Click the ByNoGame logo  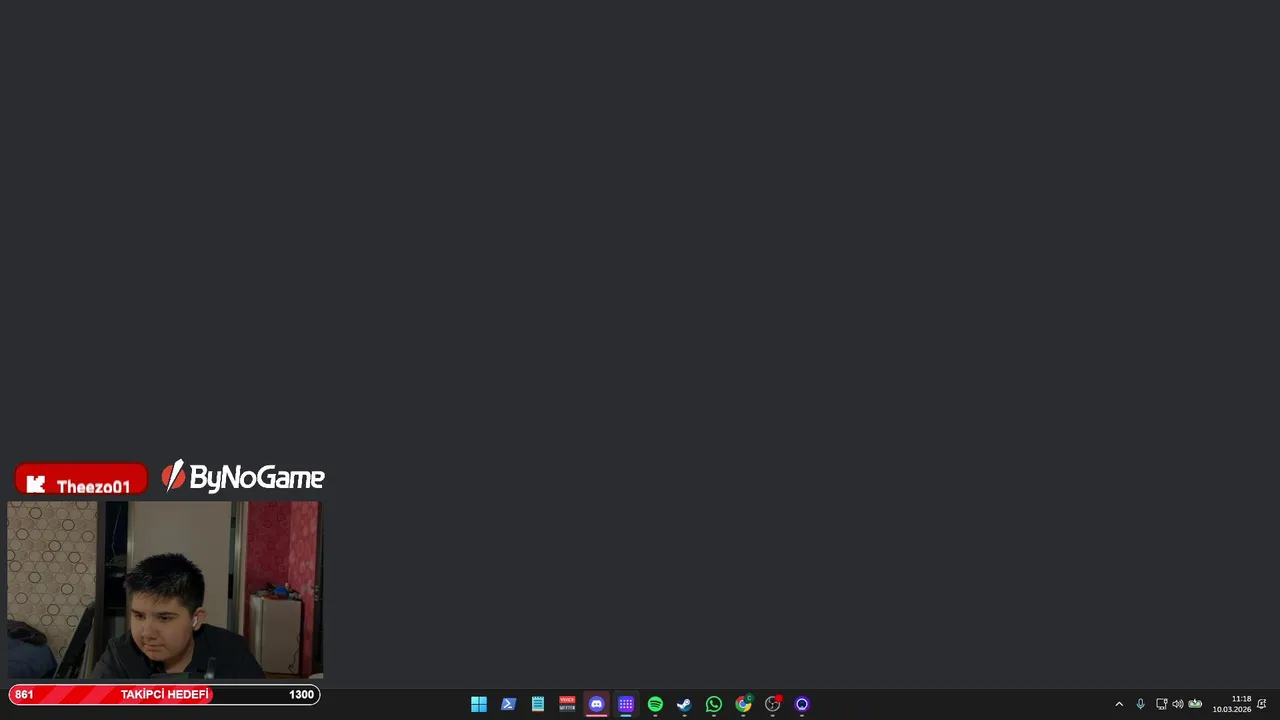[x=243, y=477]
